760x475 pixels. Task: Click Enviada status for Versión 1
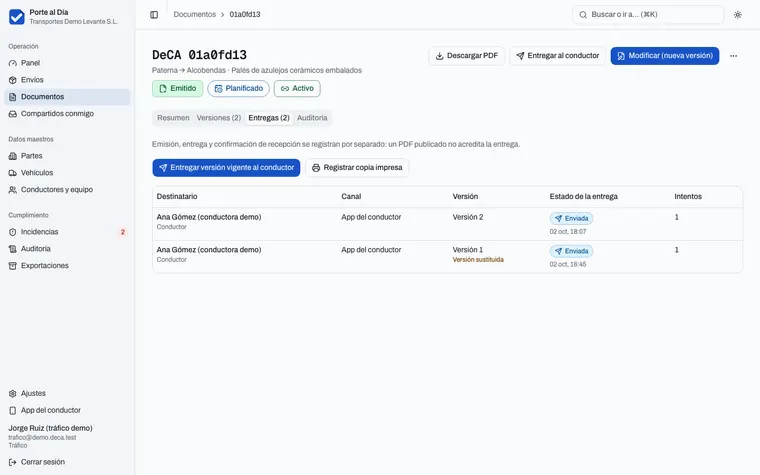[571, 251]
